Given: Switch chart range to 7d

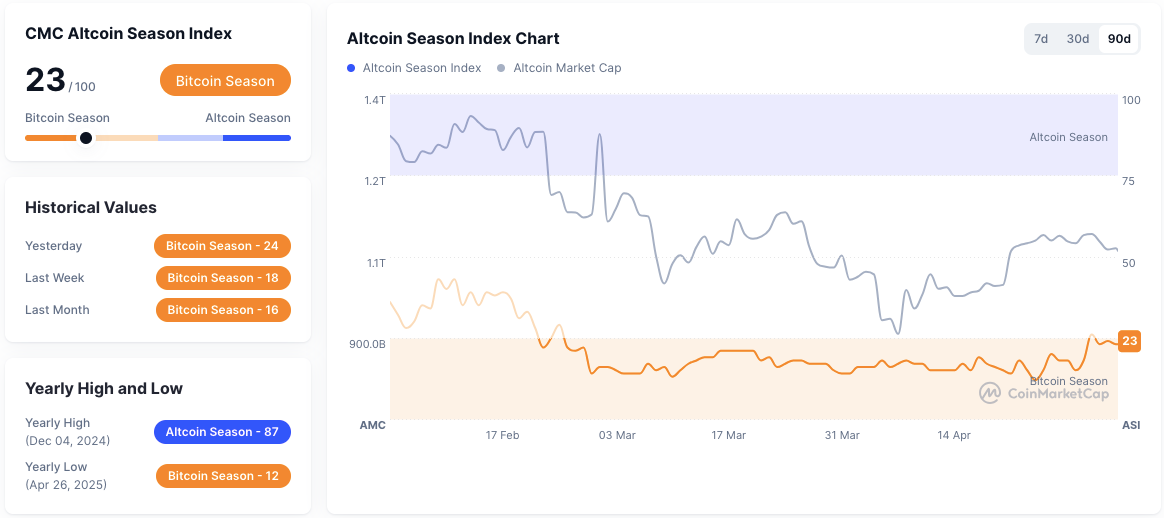Looking at the screenshot, I should 1041,39.
